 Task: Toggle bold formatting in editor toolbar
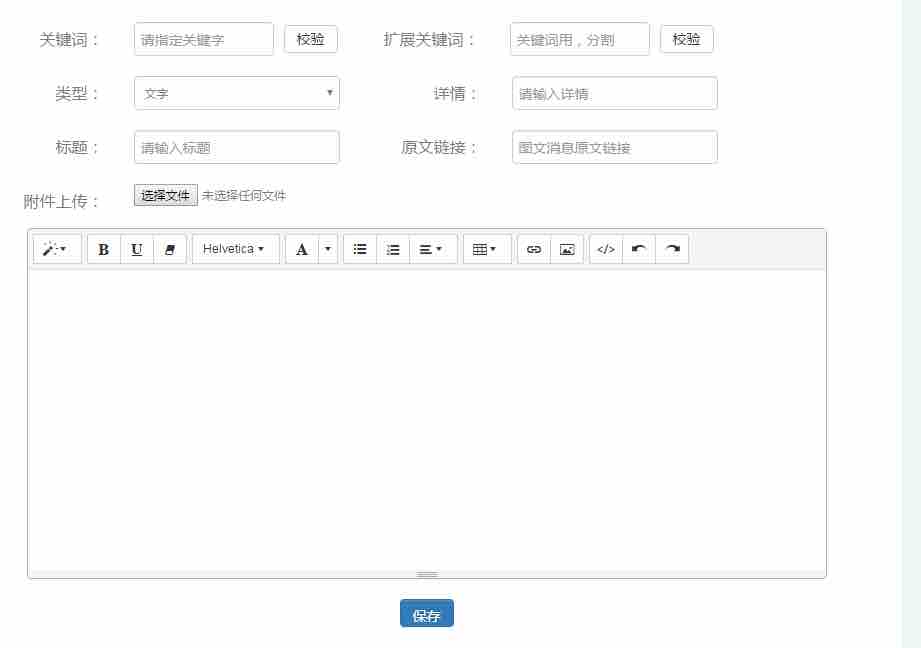pyautogui.click(x=104, y=249)
